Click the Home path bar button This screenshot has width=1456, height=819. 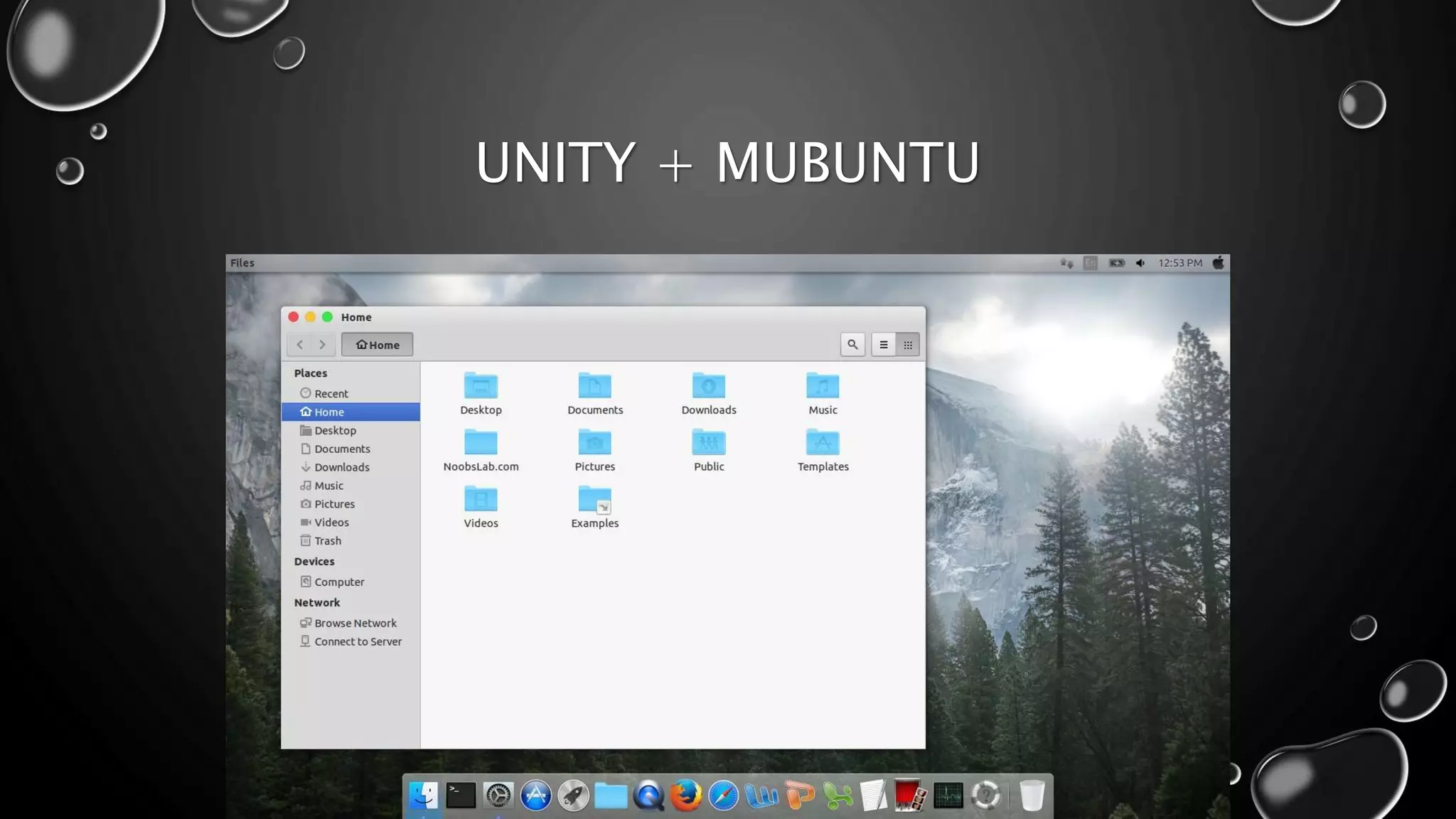click(377, 345)
